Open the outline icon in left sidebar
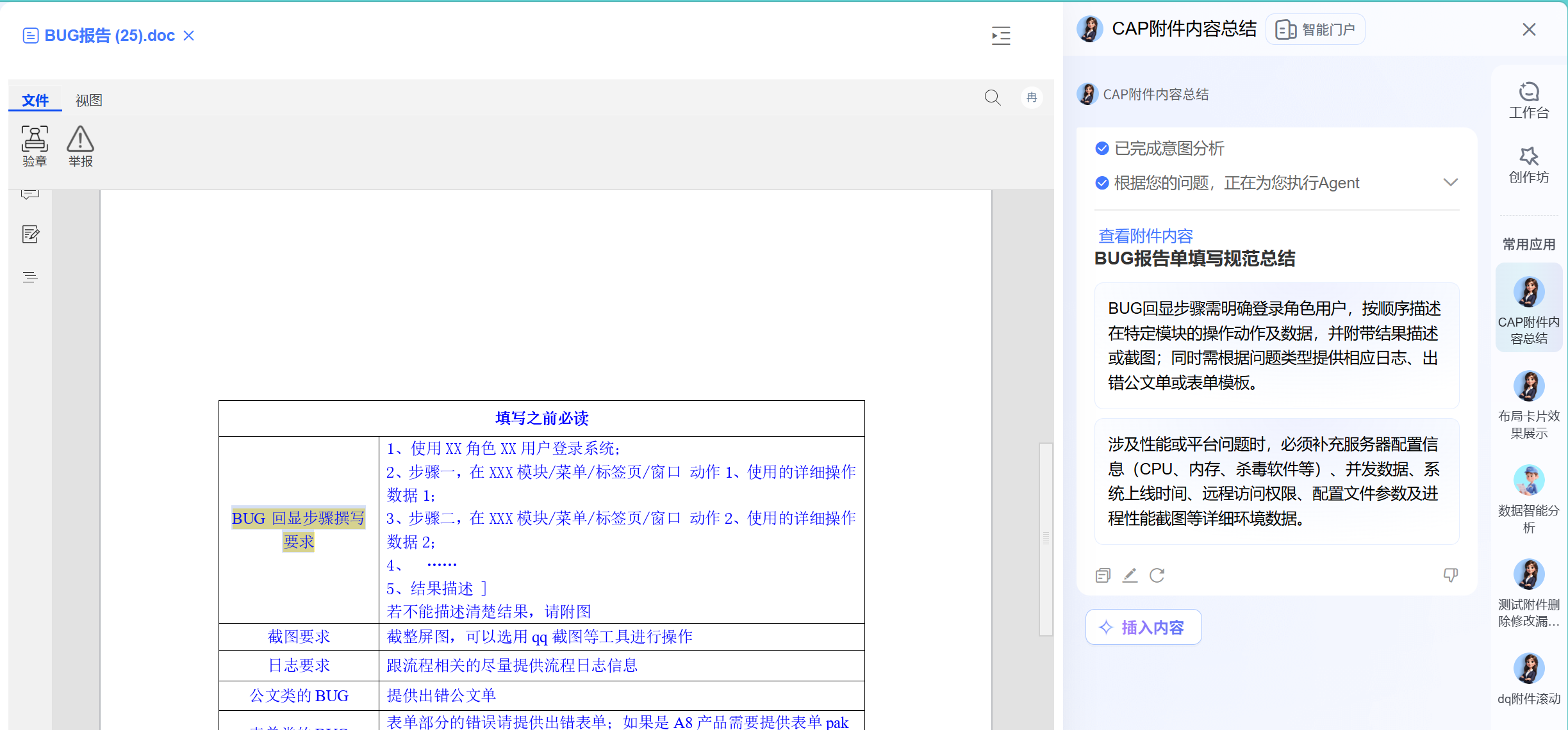 pyautogui.click(x=30, y=277)
